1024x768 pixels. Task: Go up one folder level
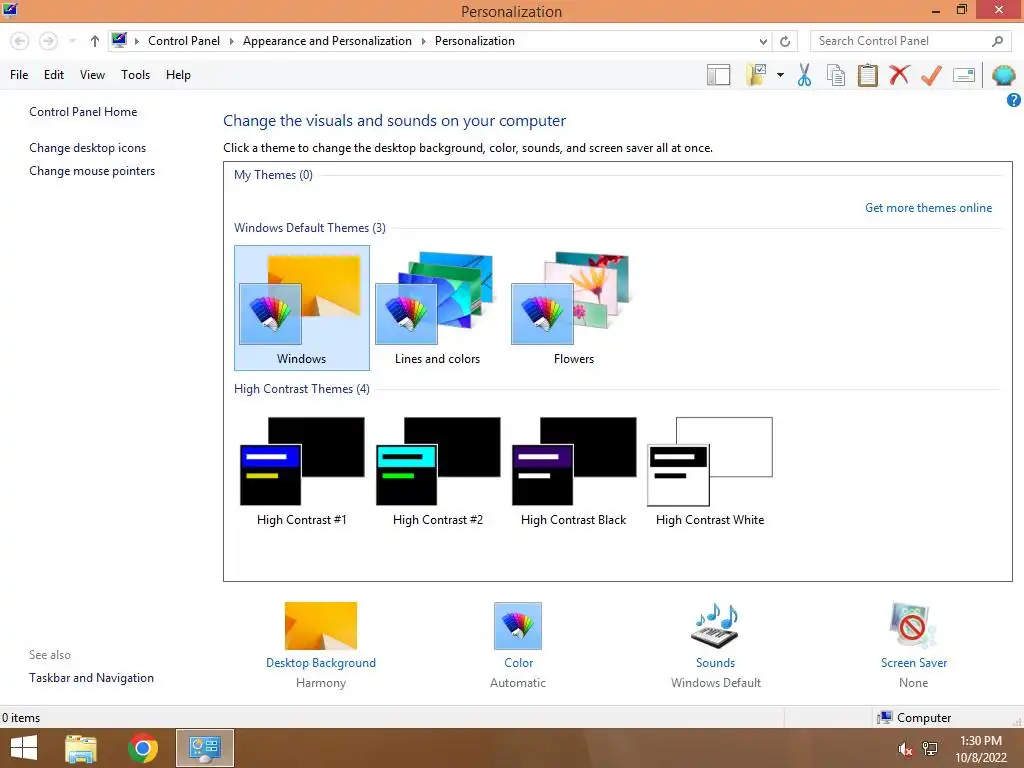95,41
